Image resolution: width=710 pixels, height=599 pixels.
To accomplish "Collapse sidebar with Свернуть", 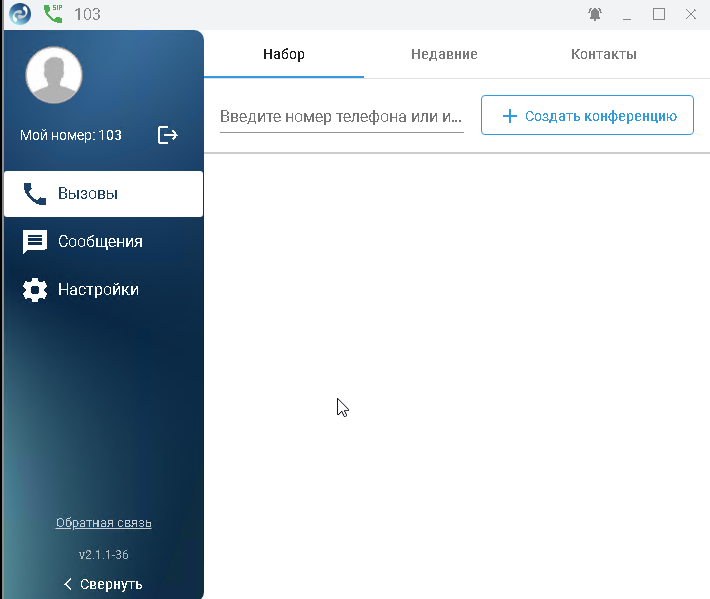I will click(x=103, y=584).
